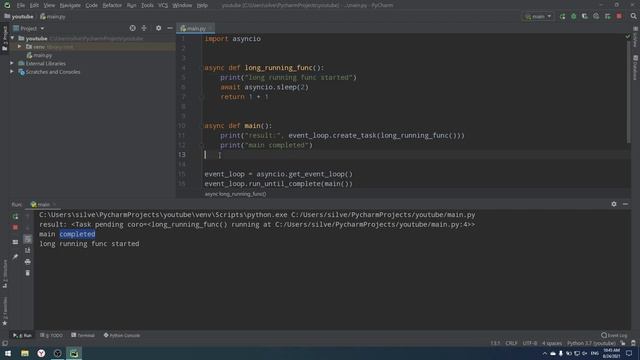The image size is (640, 360).
Task: Stop the running process with red toolbar square
Action: click(x=619, y=16)
